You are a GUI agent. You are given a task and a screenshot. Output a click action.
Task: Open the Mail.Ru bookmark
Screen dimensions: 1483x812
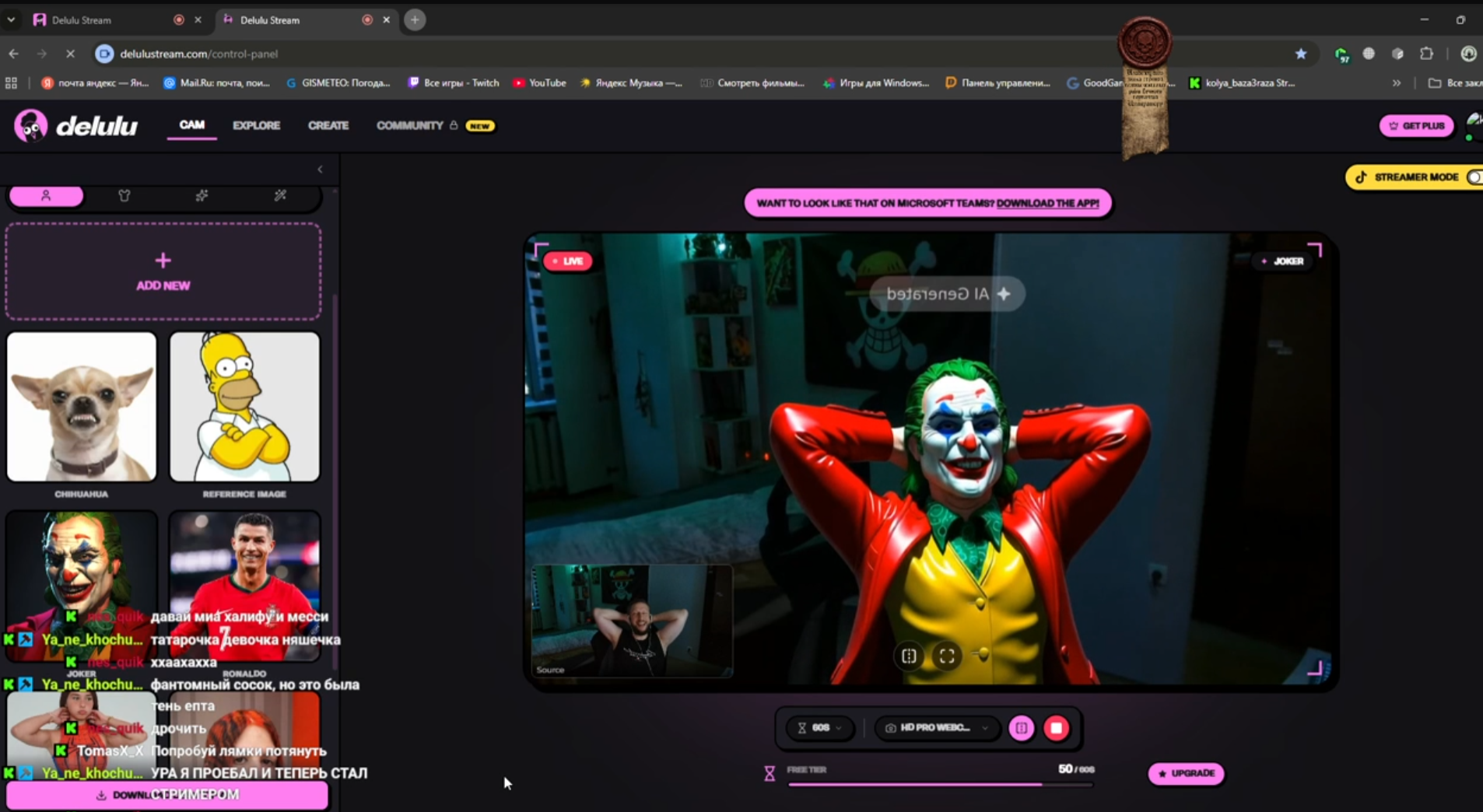point(217,83)
